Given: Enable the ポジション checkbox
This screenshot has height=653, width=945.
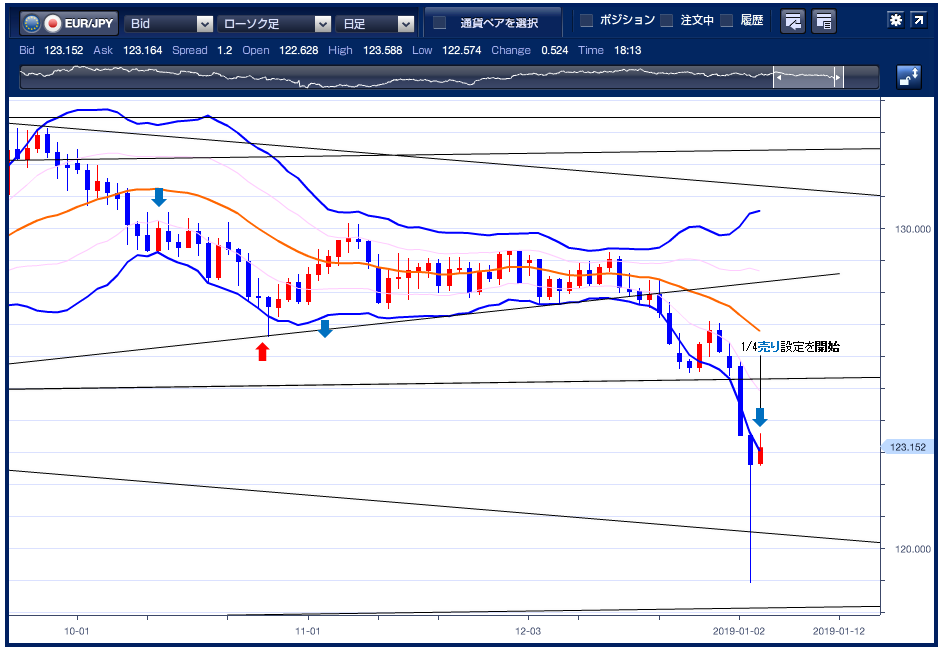Looking at the screenshot, I should (586, 21).
